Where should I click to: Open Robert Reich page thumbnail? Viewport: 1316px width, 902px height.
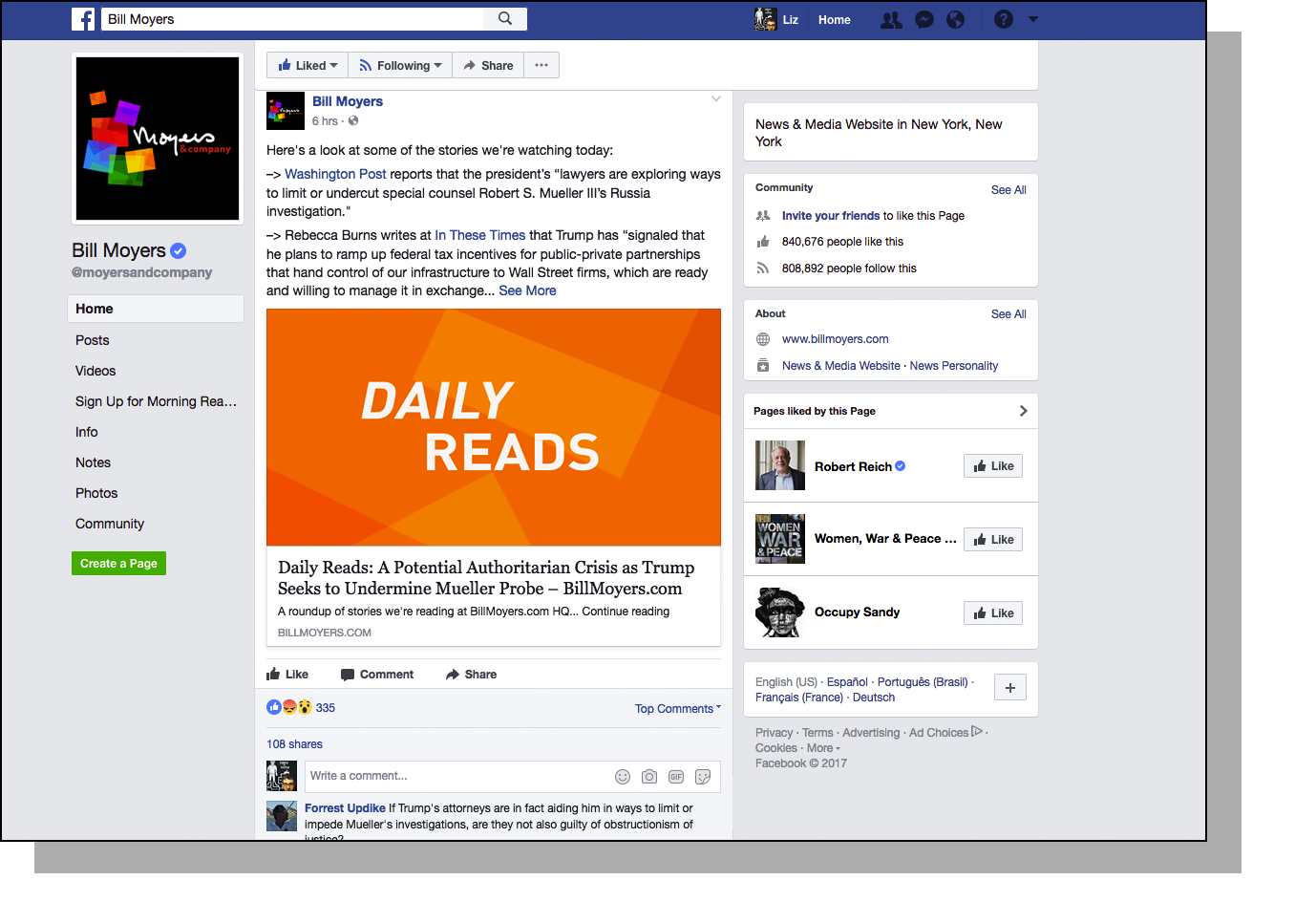[780, 465]
